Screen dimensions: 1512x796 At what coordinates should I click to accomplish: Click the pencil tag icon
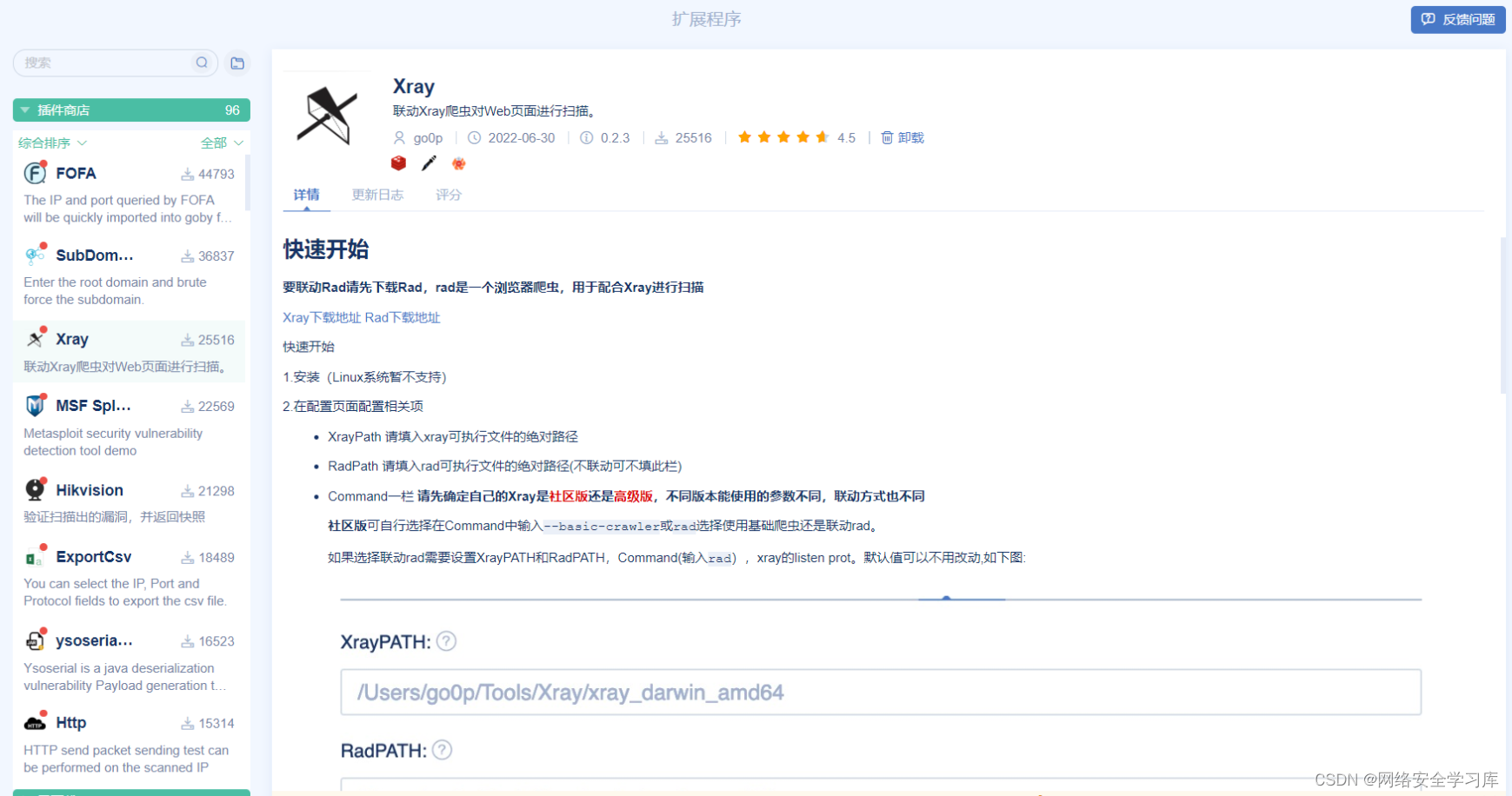429,163
